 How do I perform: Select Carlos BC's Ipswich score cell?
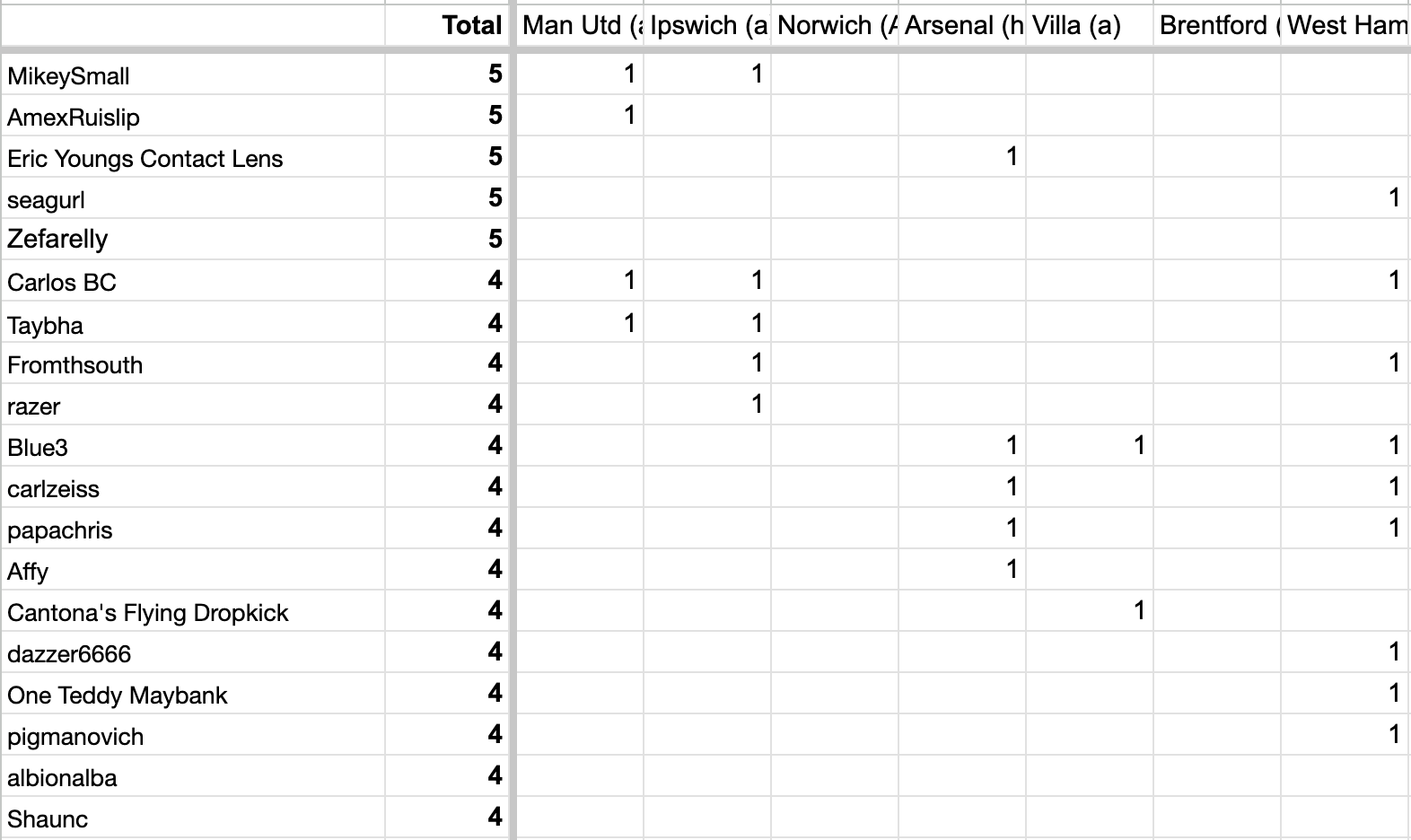707,281
